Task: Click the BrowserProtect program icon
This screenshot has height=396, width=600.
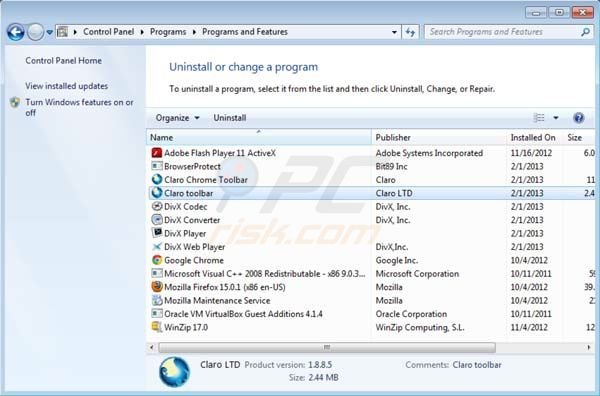Action: click(x=157, y=166)
